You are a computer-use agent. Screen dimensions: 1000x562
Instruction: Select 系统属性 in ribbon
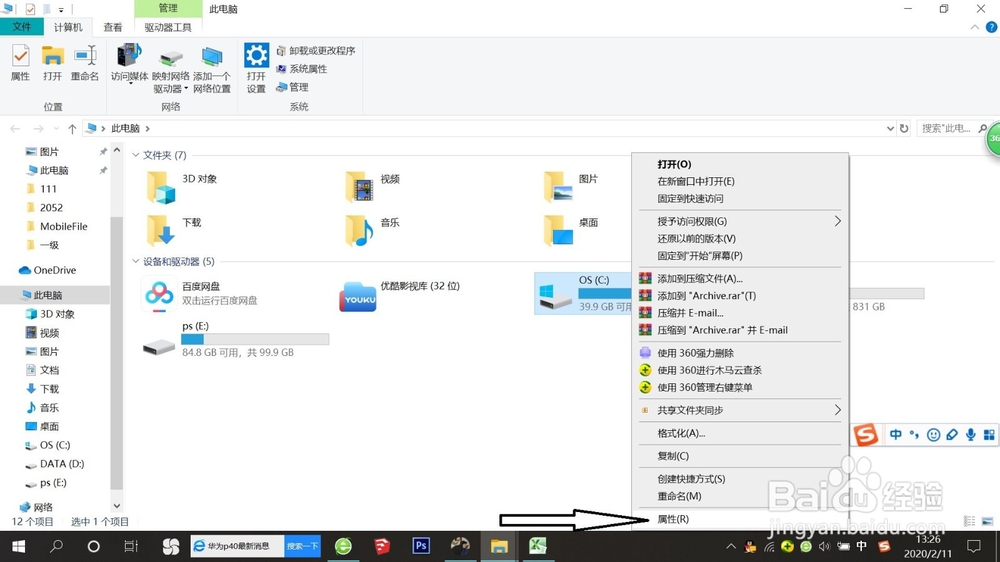(302, 69)
